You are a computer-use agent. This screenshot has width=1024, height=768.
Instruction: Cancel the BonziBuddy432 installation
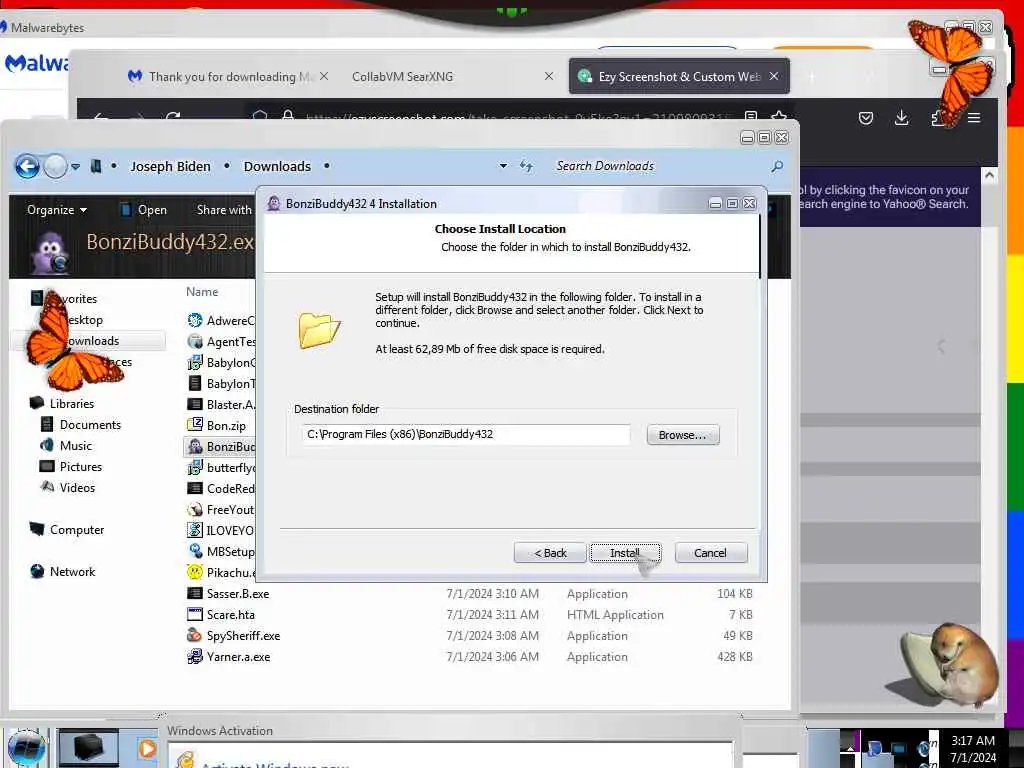[711, 552]
